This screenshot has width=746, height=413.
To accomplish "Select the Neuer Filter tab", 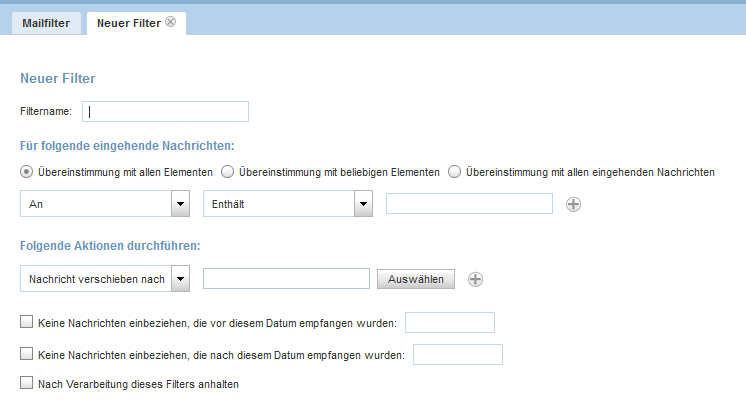I will [129, 23].
